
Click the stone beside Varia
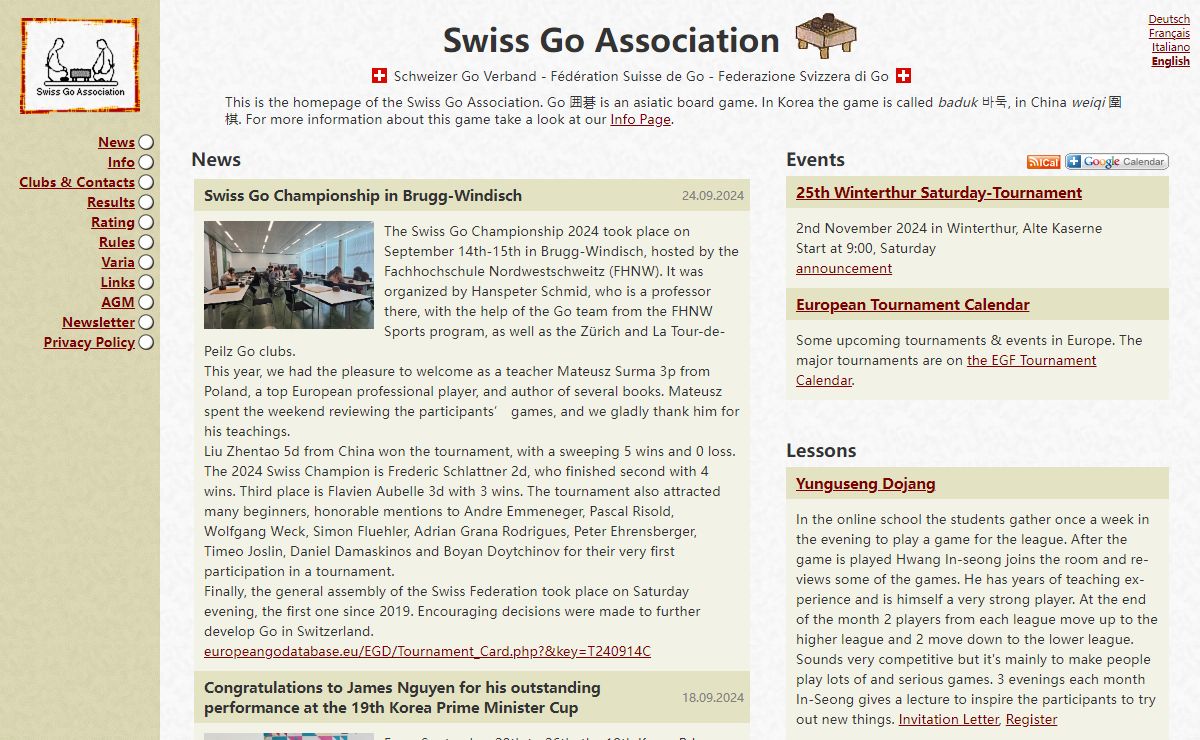pos(146,263)
